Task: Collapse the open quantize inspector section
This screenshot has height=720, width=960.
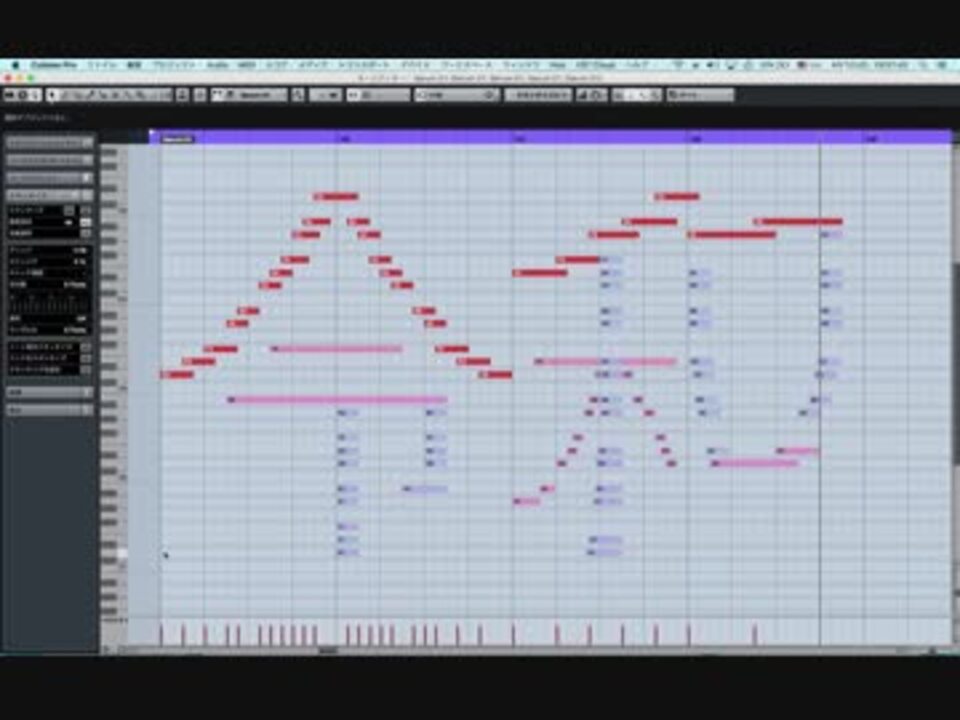Action: 50,195
